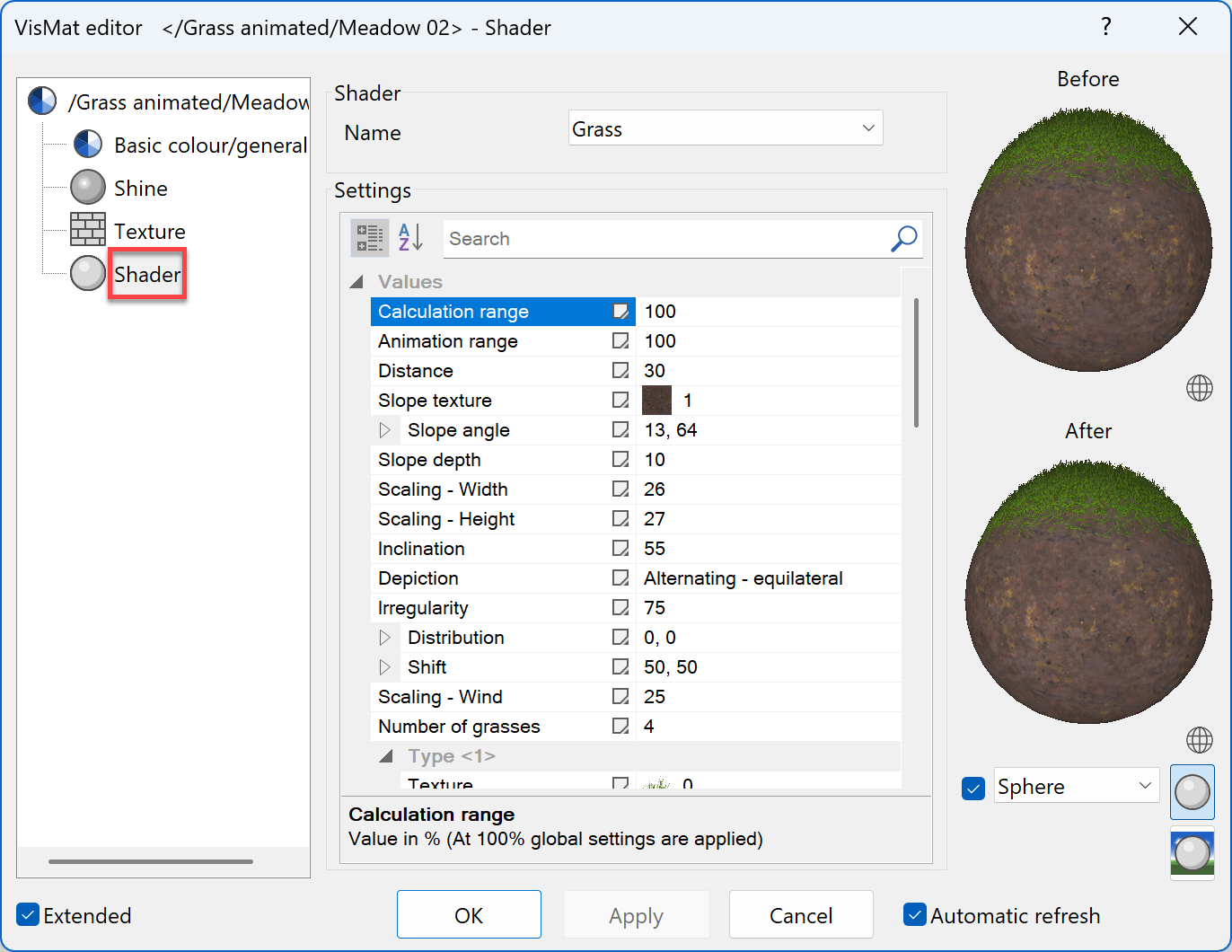The height and width of the screenshot is (952, 1232).
Task: Select the plain sphere preview style thumbnail
Action: [x=1192, y=792]
